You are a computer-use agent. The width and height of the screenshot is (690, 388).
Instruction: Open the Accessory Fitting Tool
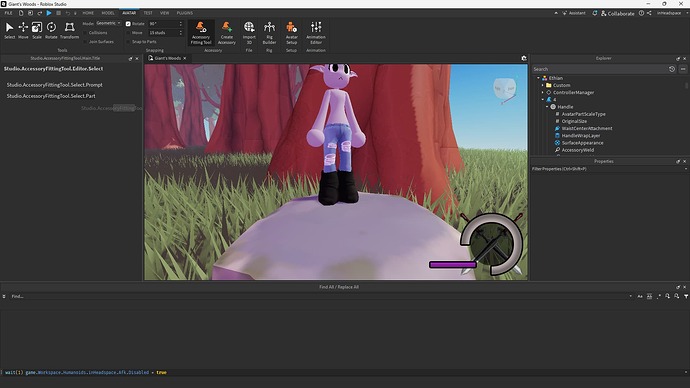[201, 33]
